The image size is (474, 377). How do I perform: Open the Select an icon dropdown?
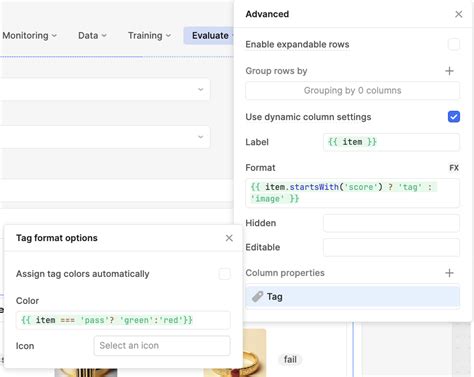coord(162,346)
